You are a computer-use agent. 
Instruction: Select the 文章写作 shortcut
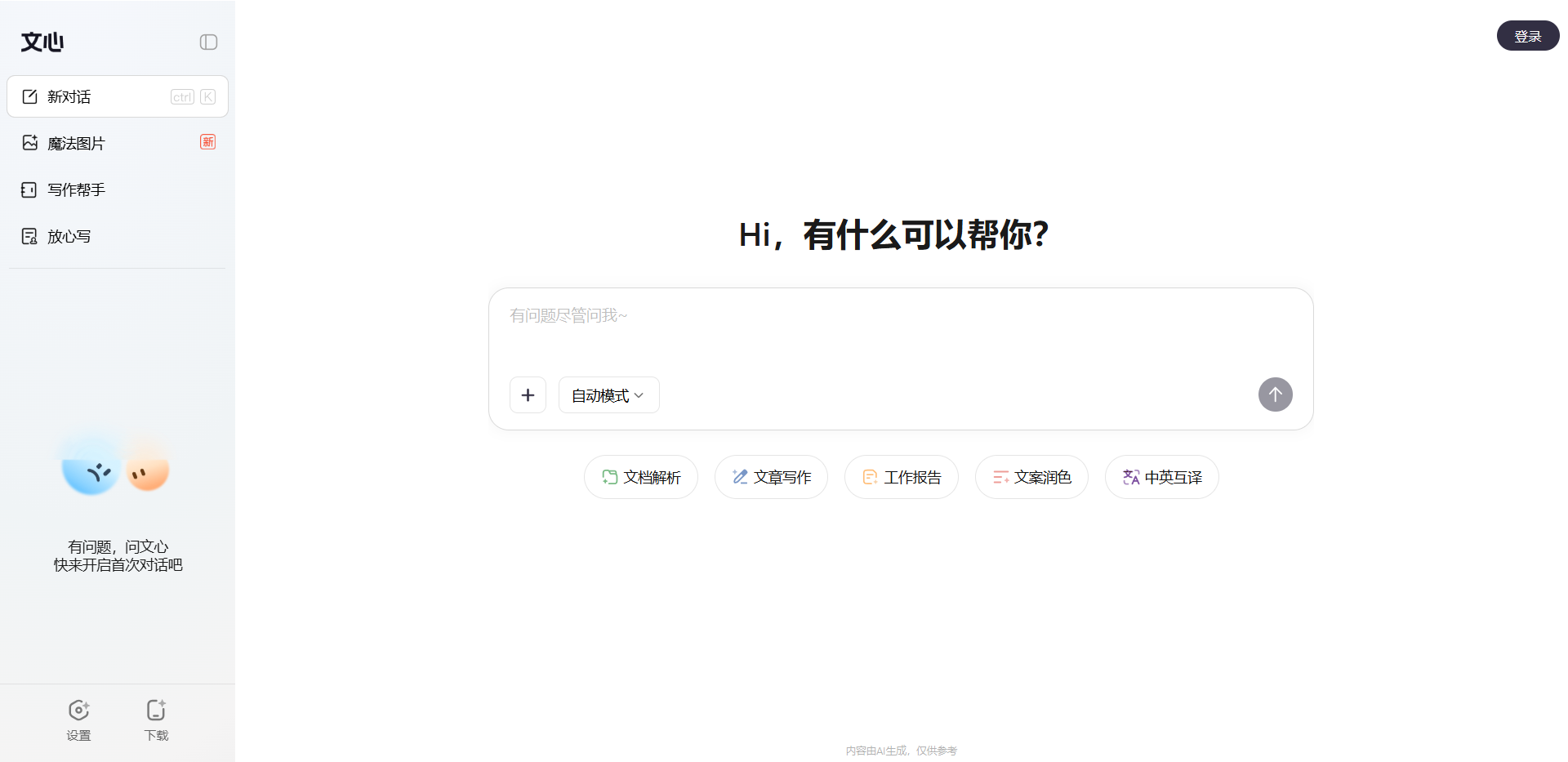click(771, 477)
